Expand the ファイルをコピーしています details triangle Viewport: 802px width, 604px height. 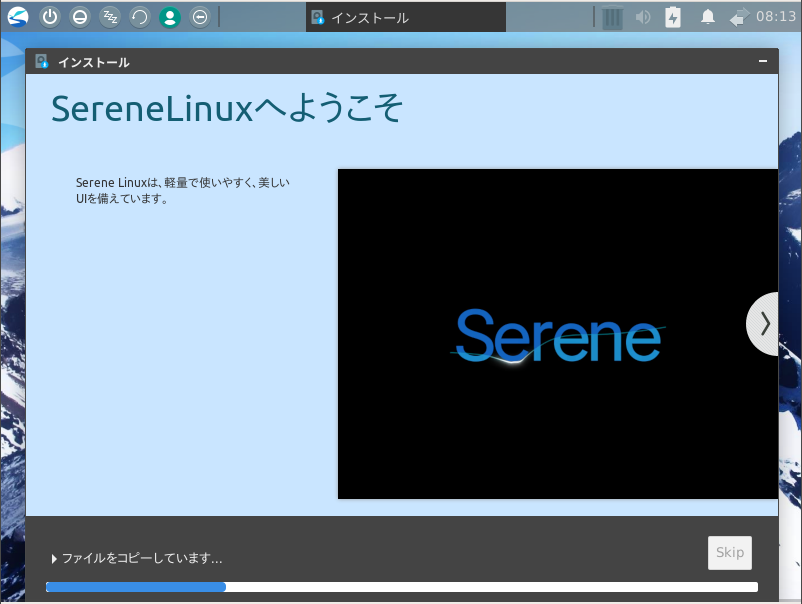tap(54, 558)
